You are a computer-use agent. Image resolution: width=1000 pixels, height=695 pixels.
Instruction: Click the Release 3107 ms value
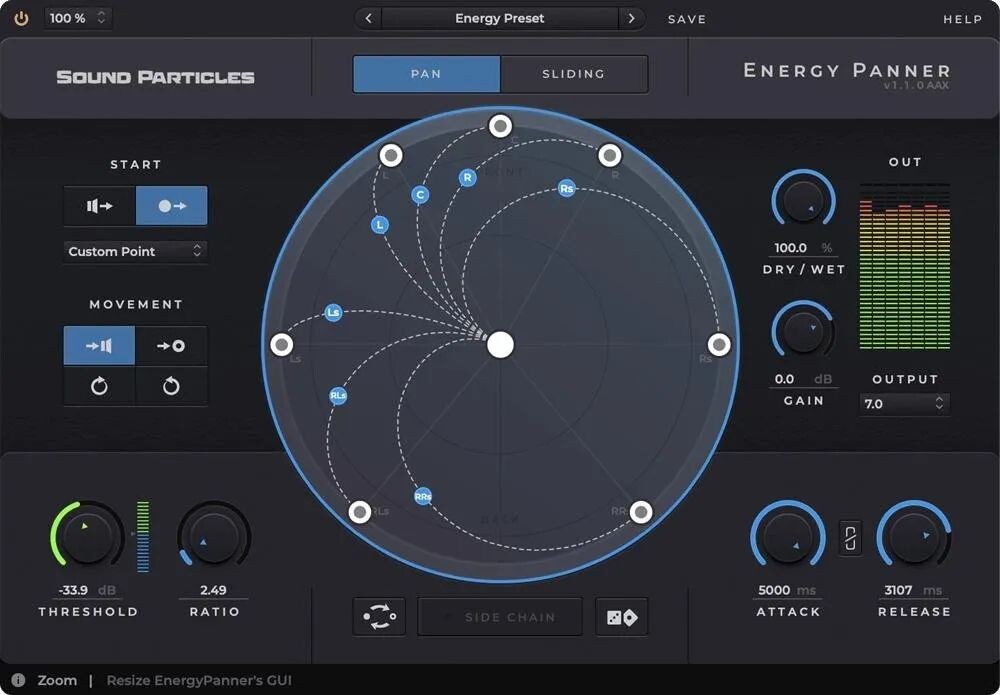914,590
